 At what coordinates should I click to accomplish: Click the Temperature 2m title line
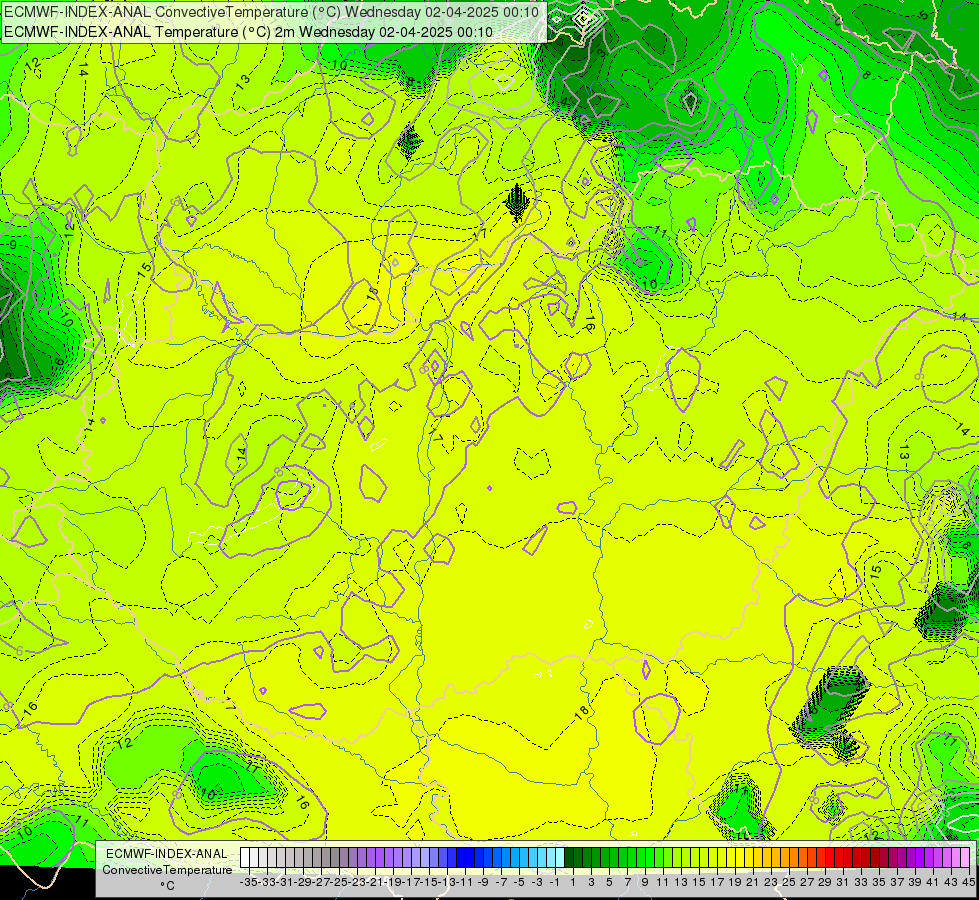click(x=248, y=32)
